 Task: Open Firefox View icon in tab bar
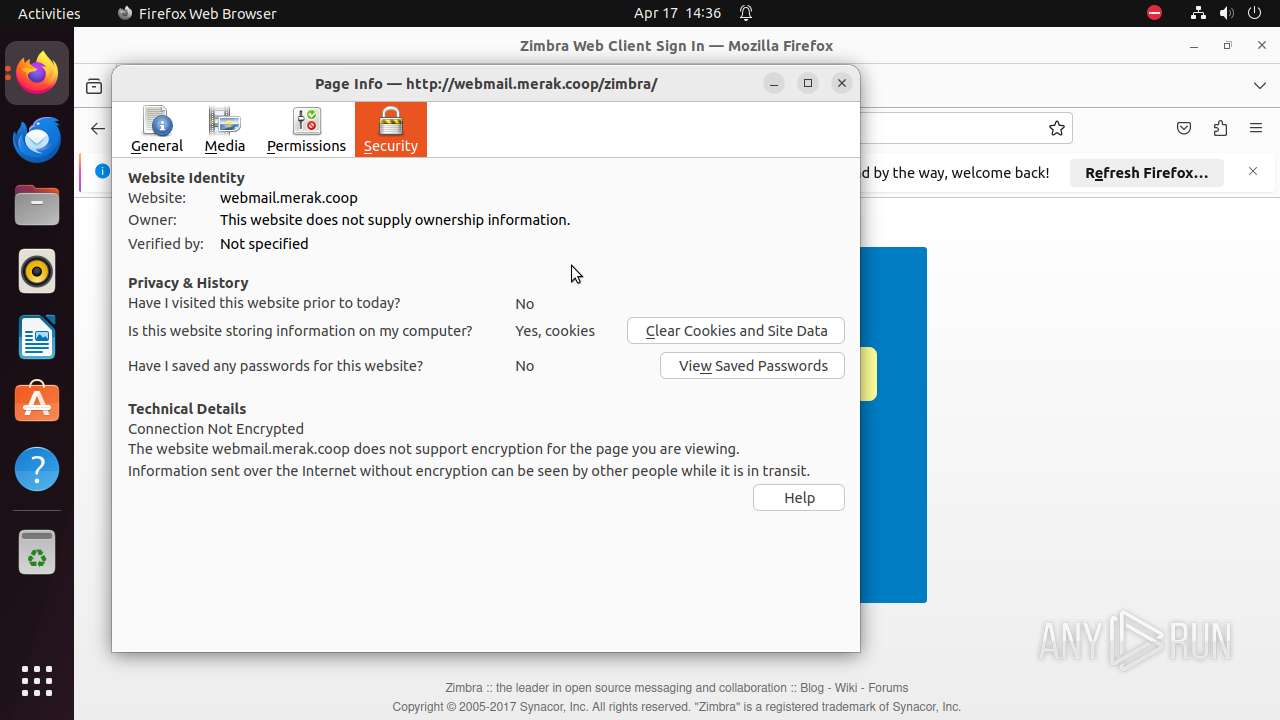[94, 86]
